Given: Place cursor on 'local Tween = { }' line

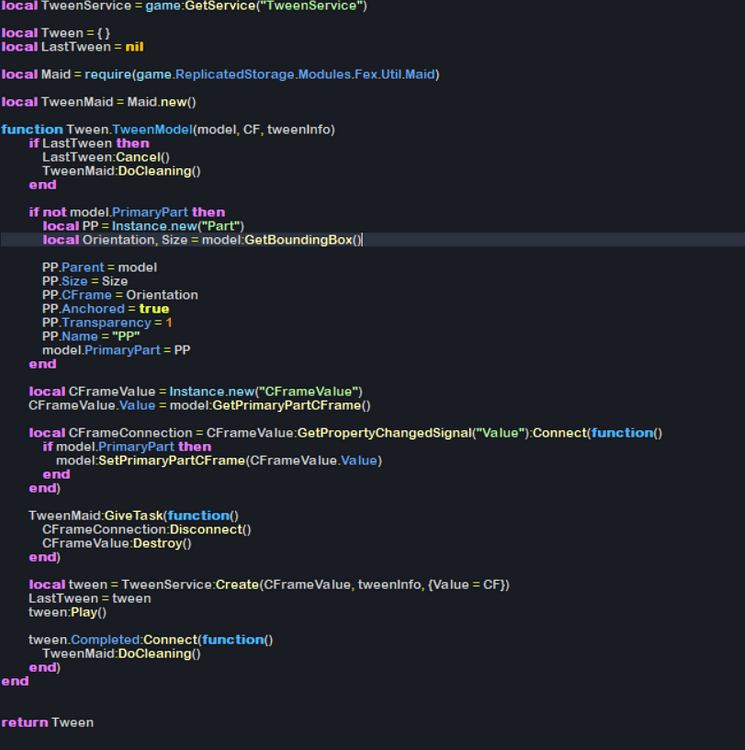Looking at the screenshot, I should tap(56, 33).
